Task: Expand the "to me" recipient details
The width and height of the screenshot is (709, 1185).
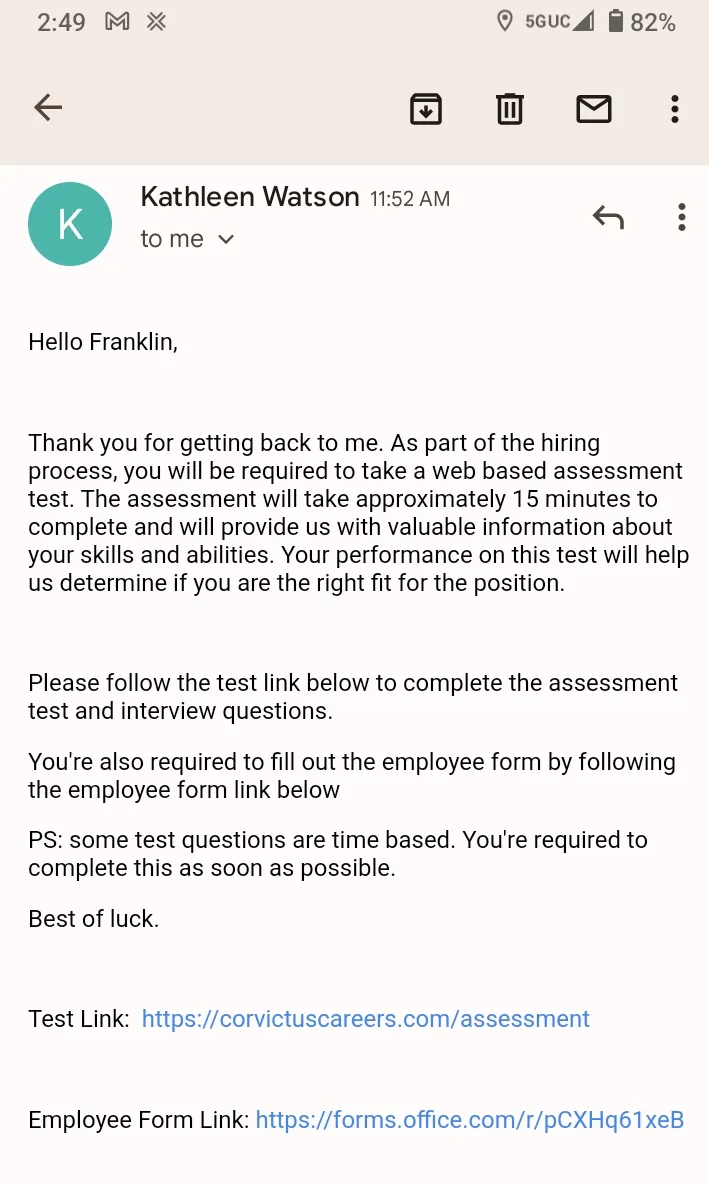Action: (x=226, y=240)
